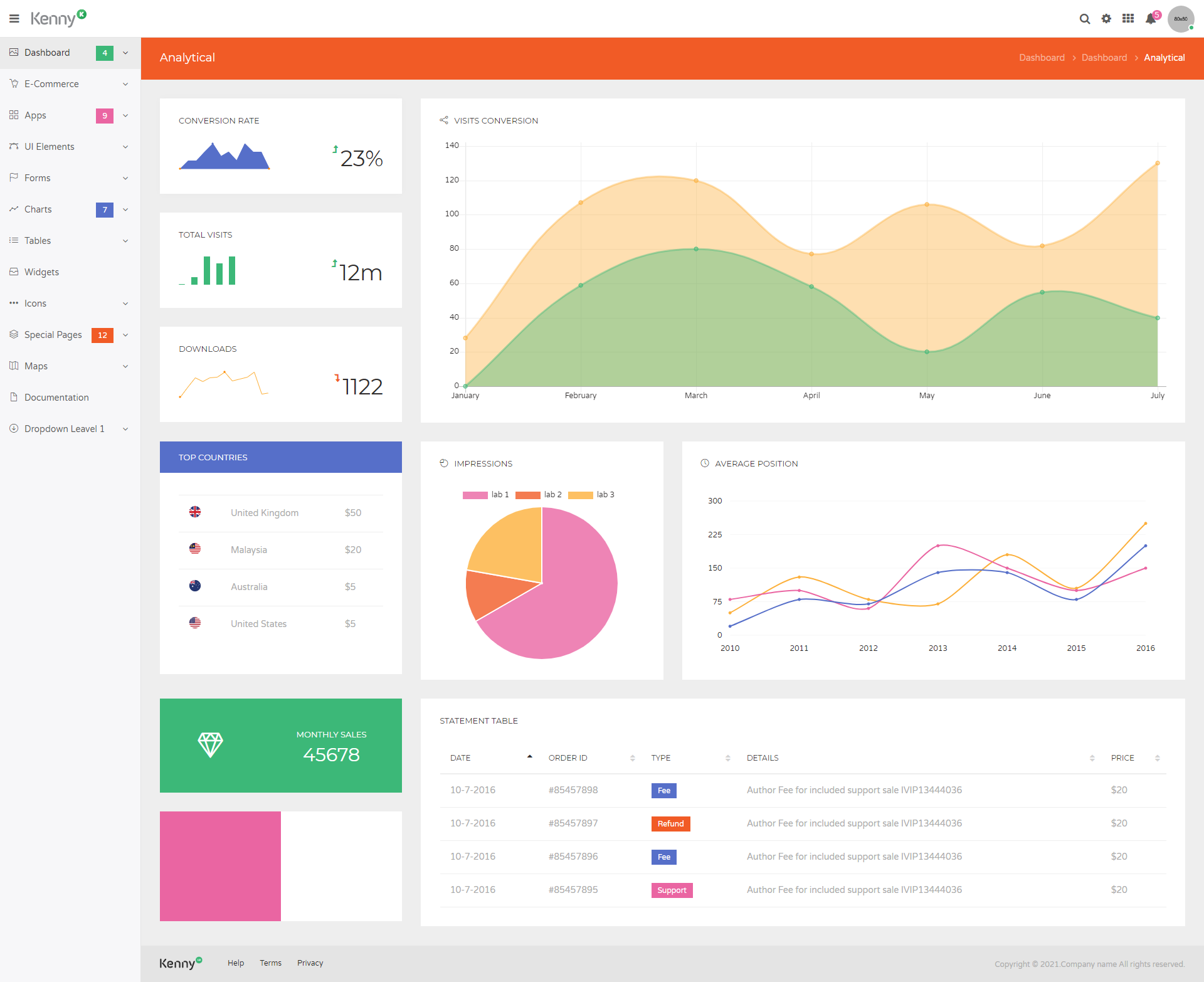Open search with magnifier icon
Image resolution: width=1204 pixels, height=982 pixels.
(x=1084, y=19)
